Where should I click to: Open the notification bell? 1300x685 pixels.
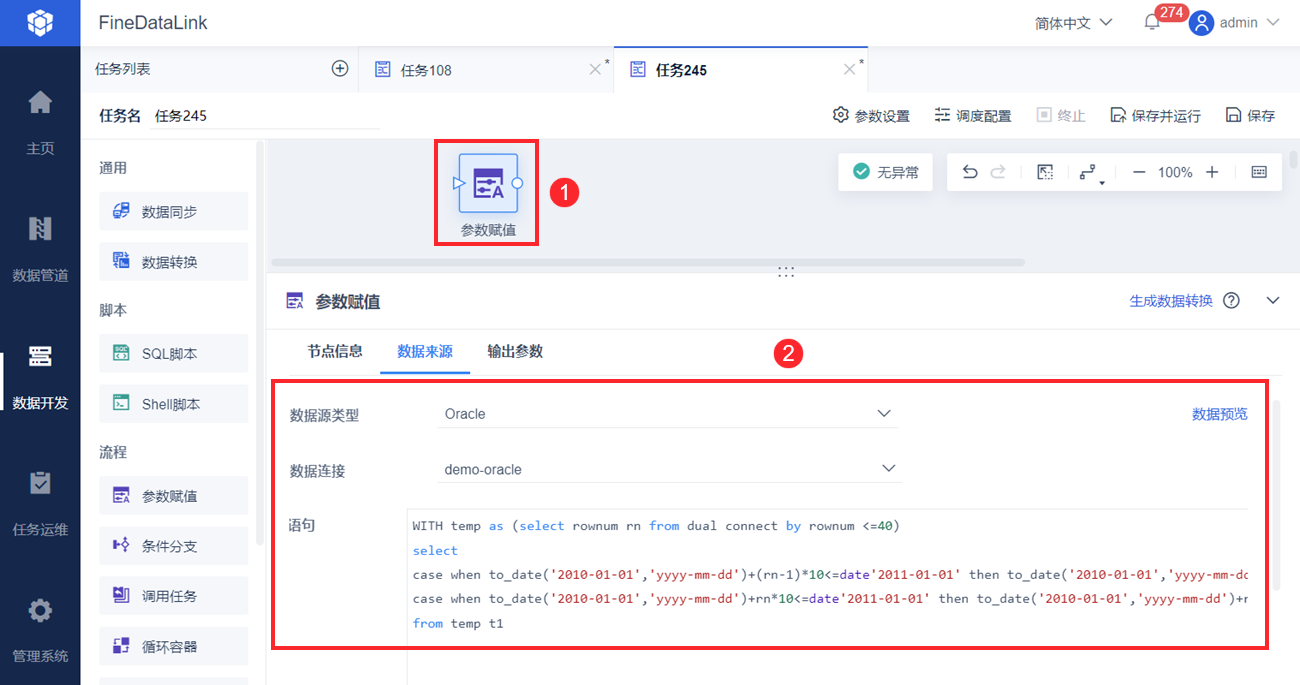[x=1152, y=23]
